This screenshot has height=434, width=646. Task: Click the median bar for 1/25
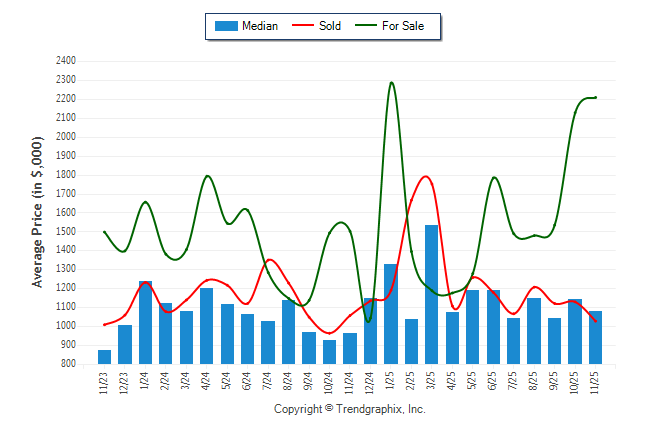(391, 314)
